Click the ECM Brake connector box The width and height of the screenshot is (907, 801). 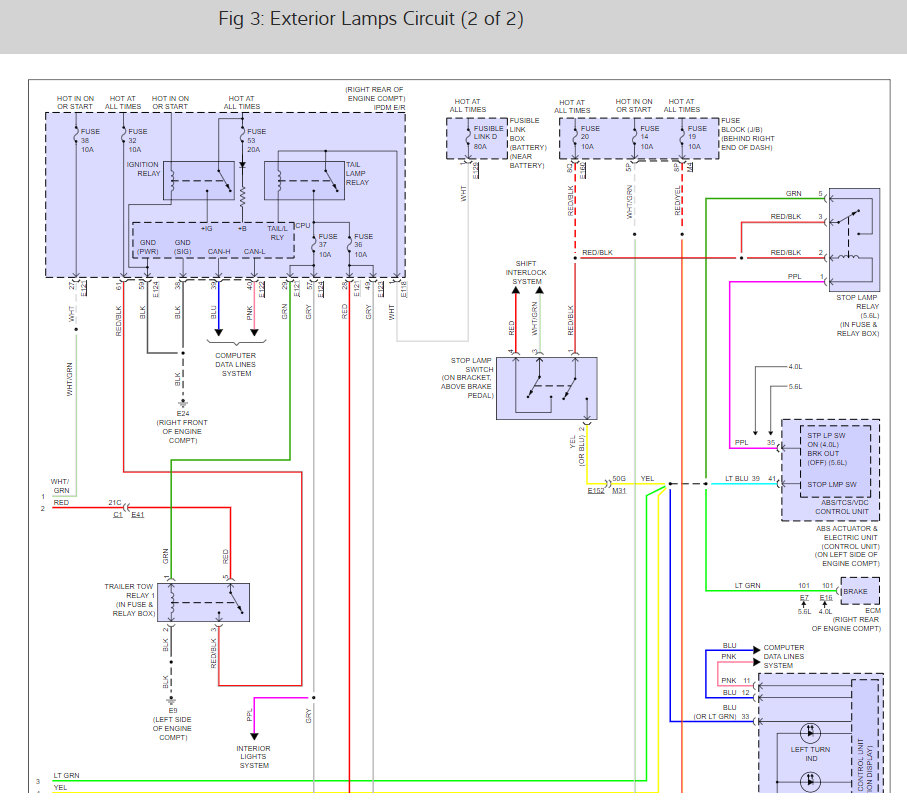(x=860, y=591)
